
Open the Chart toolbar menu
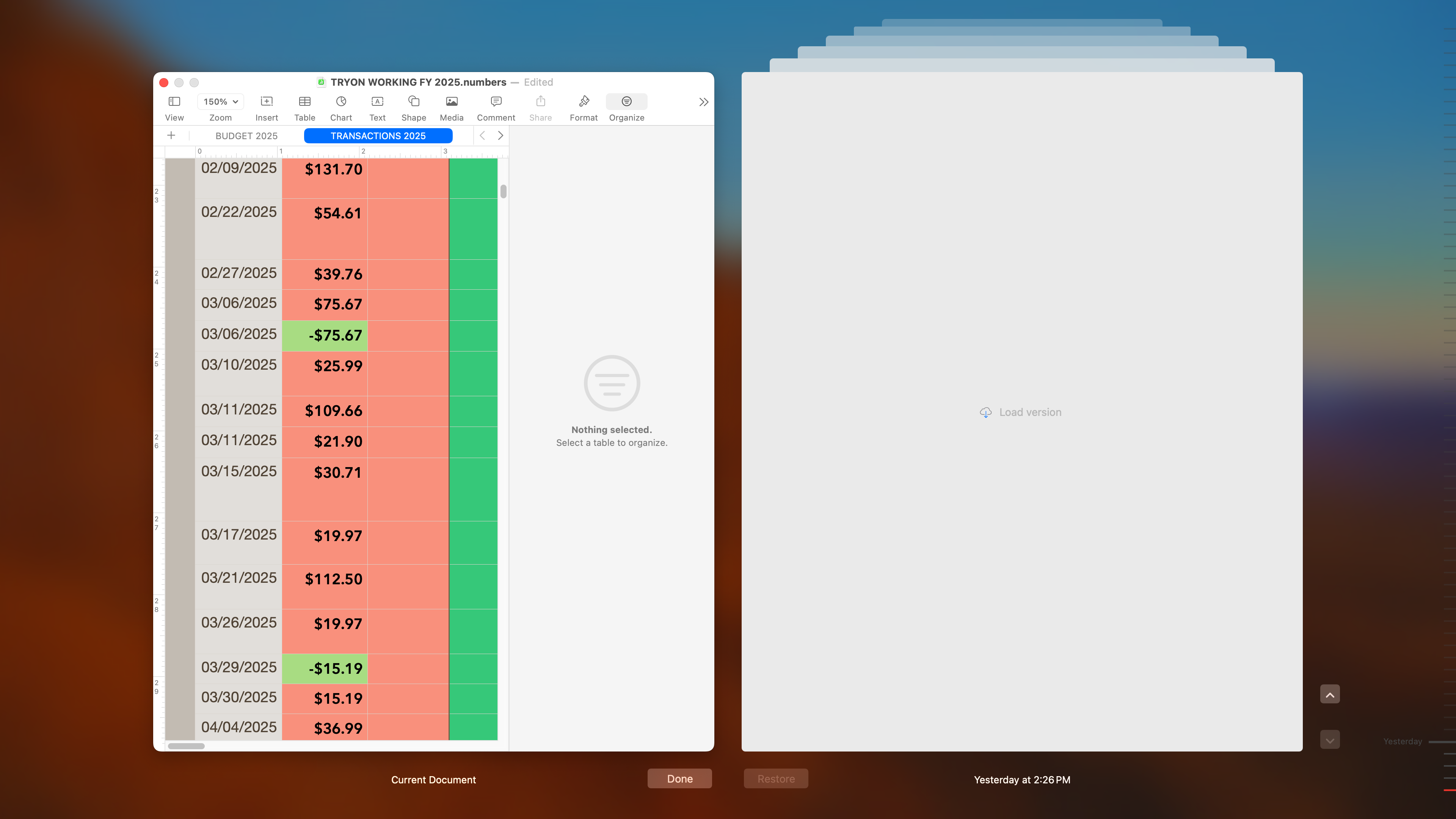coord(341,102)
